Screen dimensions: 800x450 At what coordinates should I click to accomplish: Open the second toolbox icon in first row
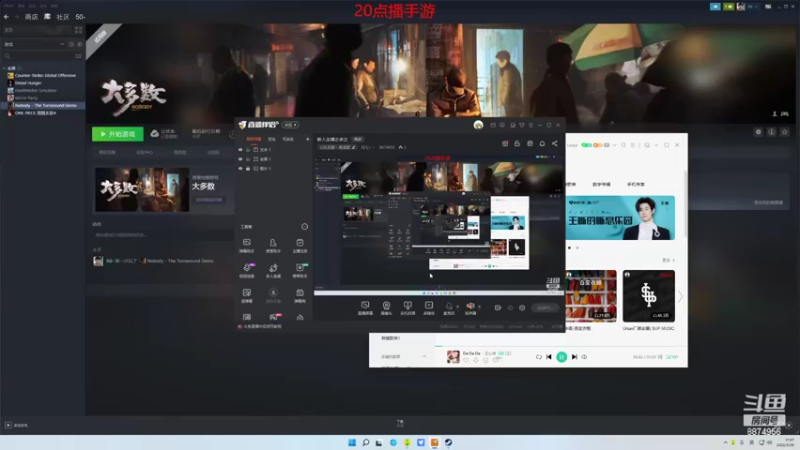click(x=273, y=245)
